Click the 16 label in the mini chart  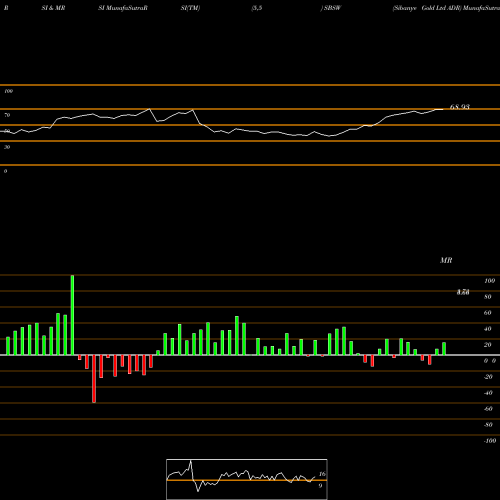tap(322, 474)
